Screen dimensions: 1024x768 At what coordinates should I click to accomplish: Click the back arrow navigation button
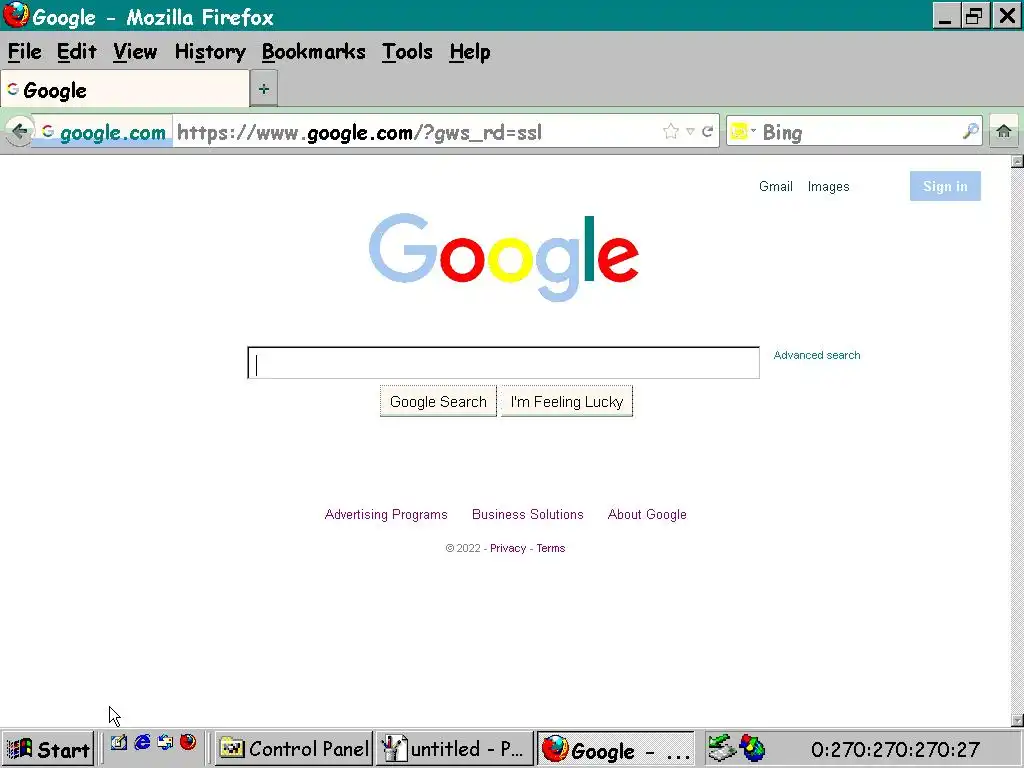pos(19,132)
